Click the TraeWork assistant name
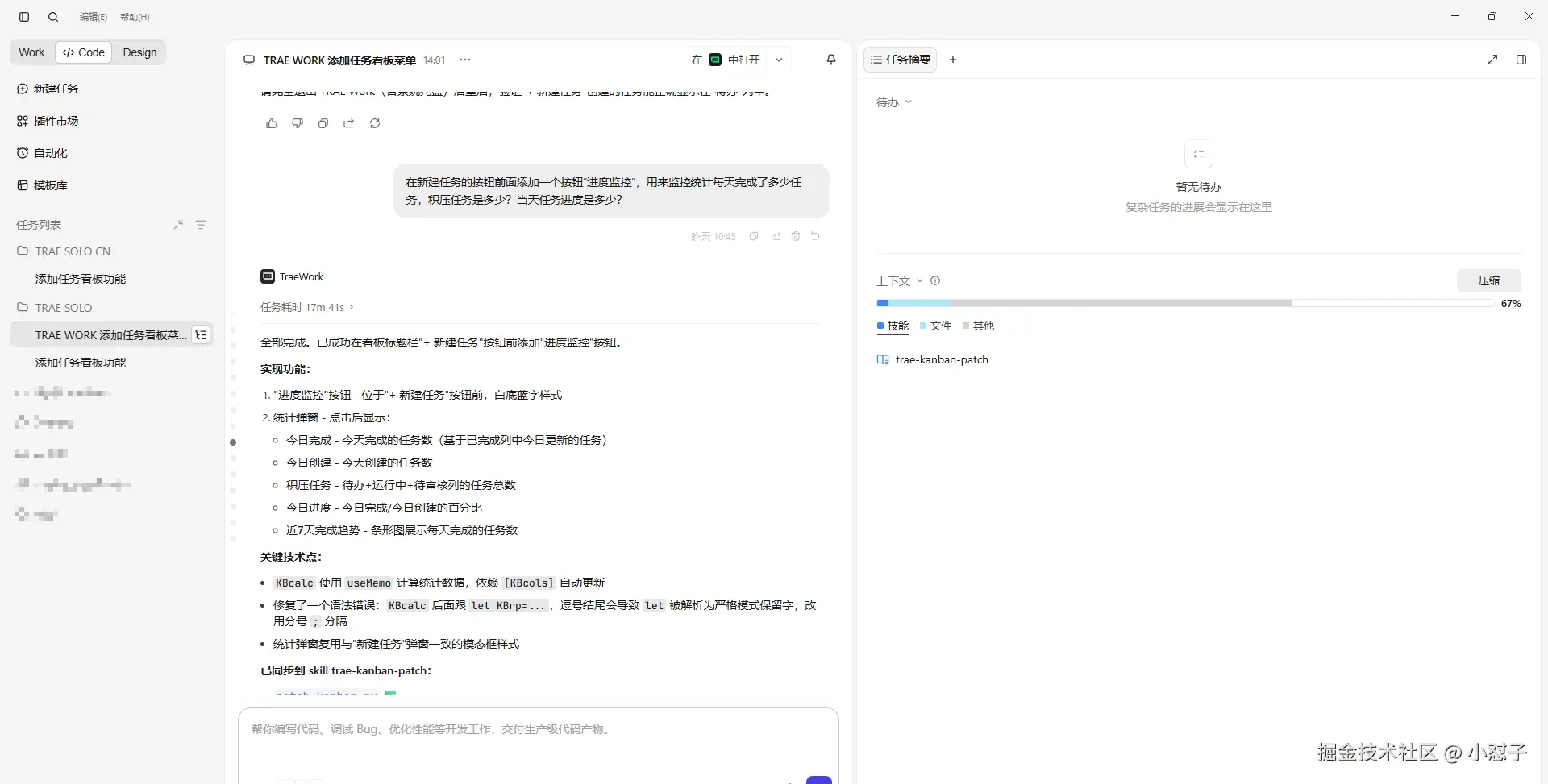The height and width of the screenshot is (784, 1548). (302, 276)
